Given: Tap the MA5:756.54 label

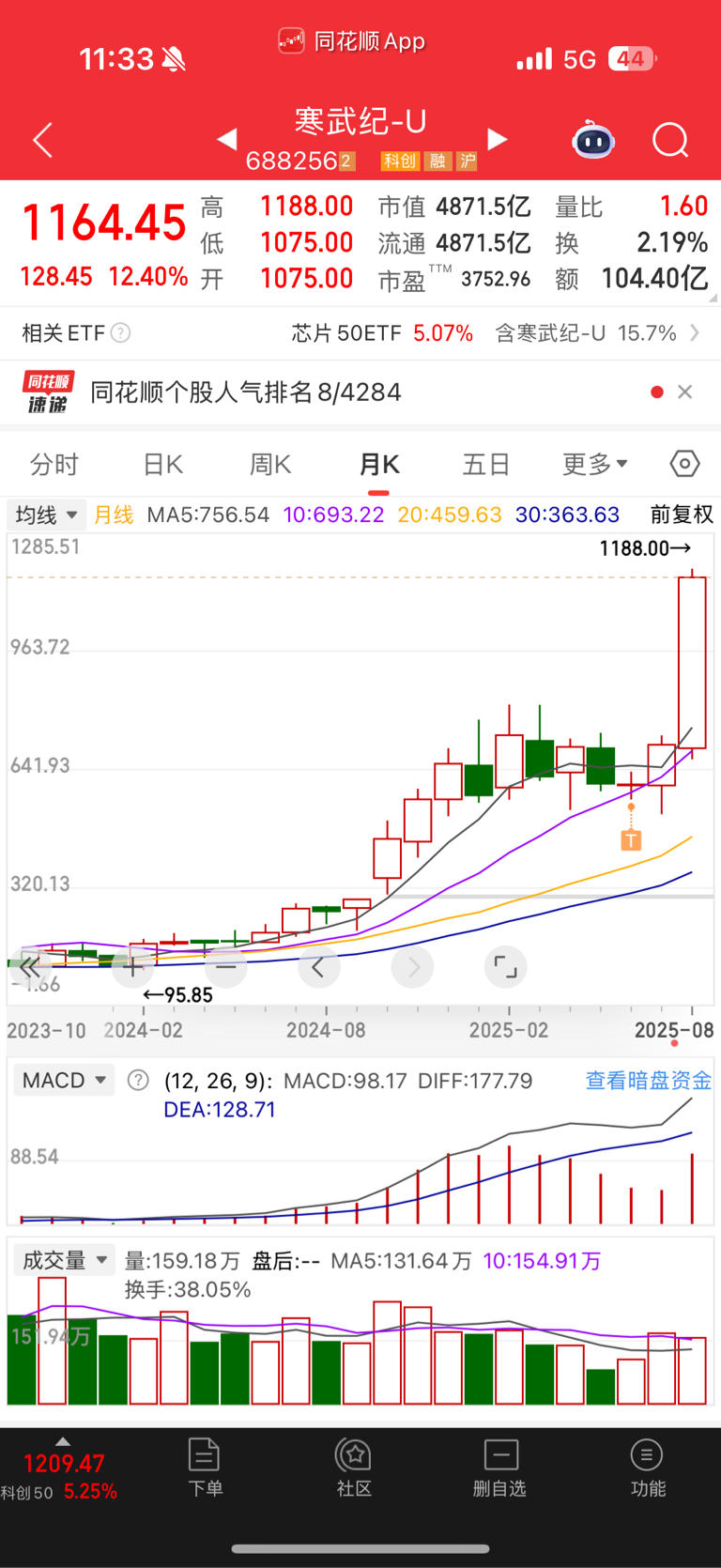Looking at the screenshot, I should coord(208,515).
